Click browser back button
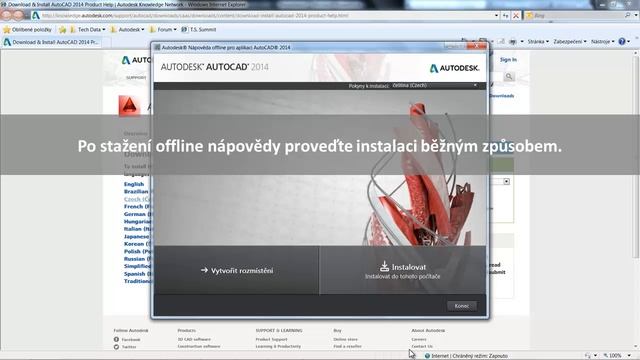This screenshot has height=360, width=640. coord(7,16)
